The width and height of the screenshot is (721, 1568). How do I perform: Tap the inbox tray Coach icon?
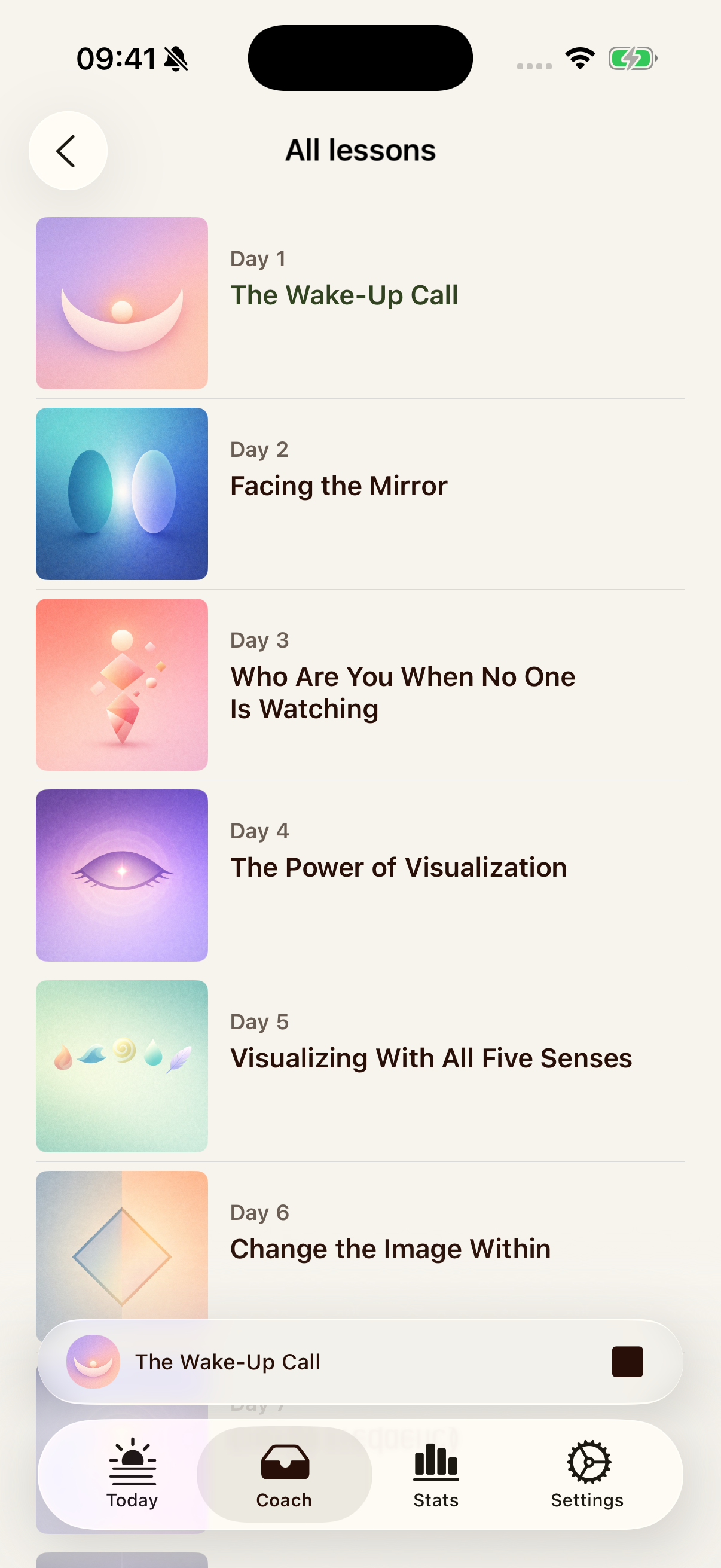pyautogui.click(x=285, y=1461)
